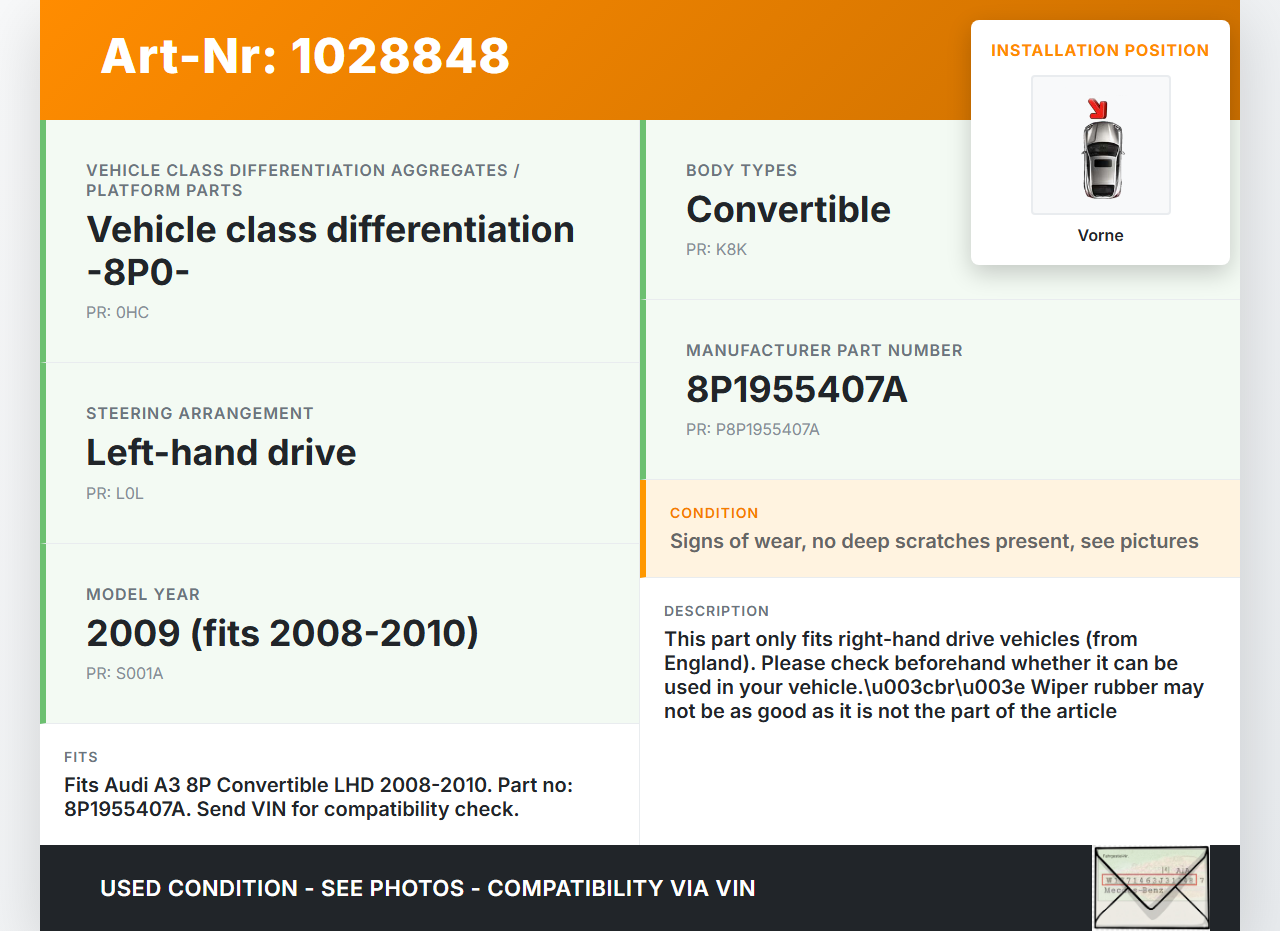Click the "Vorne" position label

(1100, 235)
